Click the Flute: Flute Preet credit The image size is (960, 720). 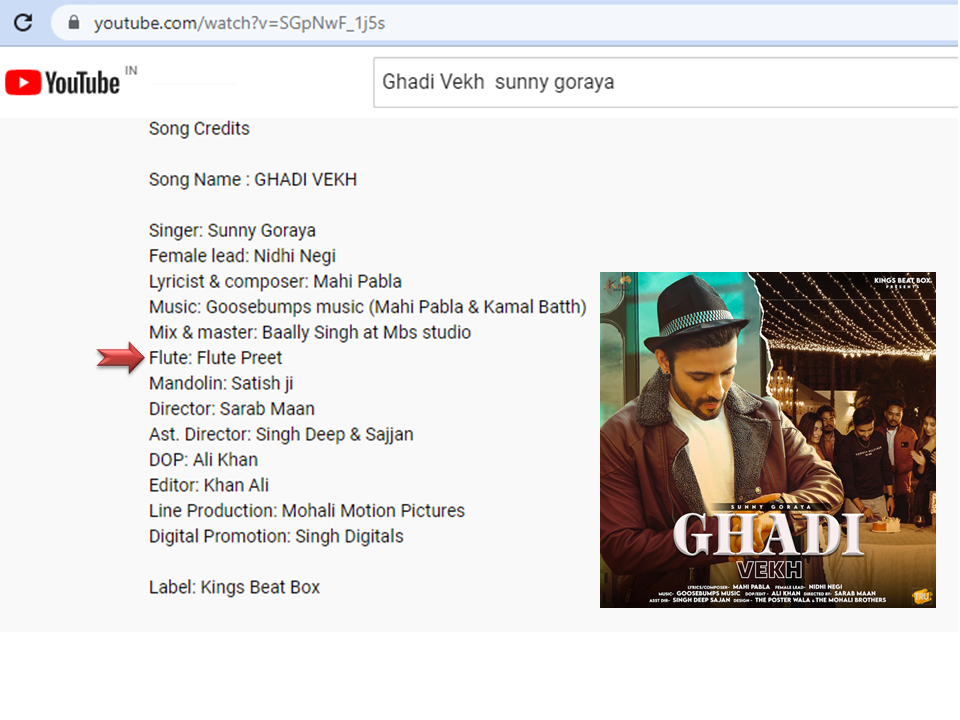point(215,358)
